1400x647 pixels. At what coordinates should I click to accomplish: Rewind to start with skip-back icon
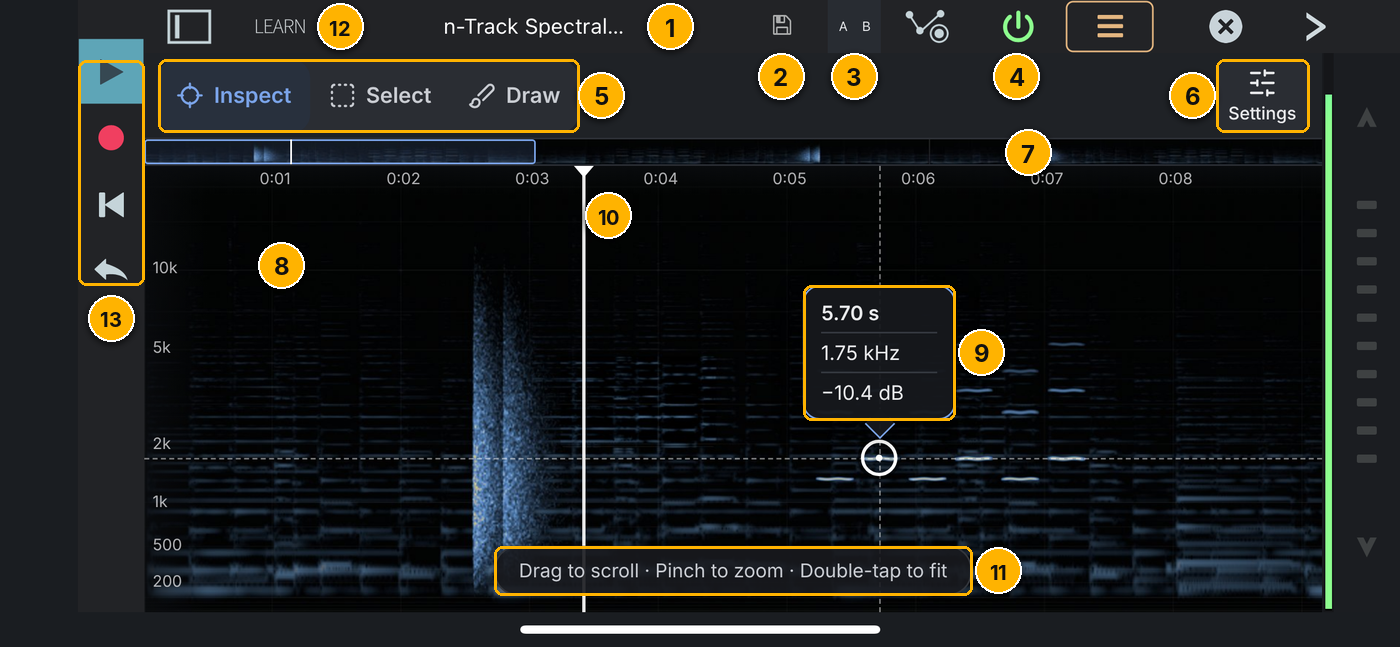coord(111,205)
